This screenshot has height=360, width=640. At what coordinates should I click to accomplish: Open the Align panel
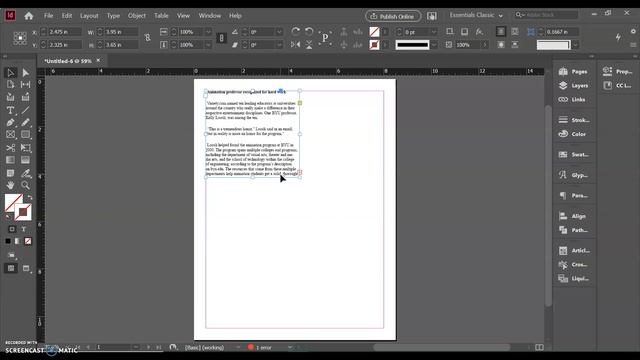pyautogui.click(x=573, y=216)
